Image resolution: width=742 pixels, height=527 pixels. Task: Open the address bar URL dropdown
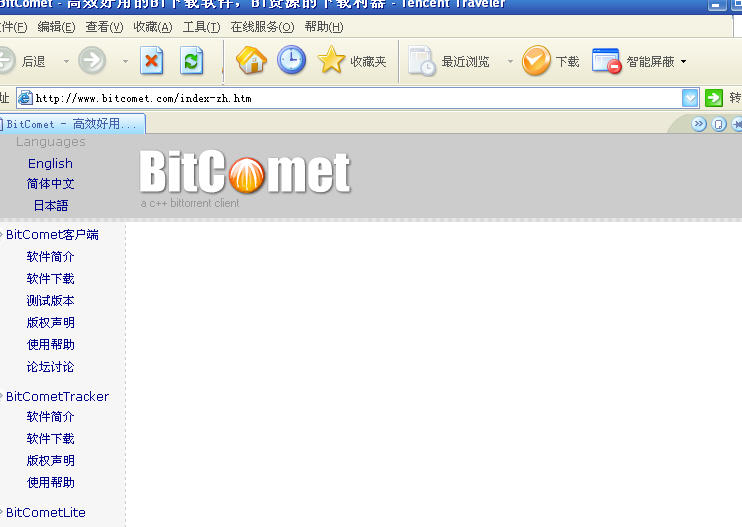pyautogui.click(x=690, y=98)
